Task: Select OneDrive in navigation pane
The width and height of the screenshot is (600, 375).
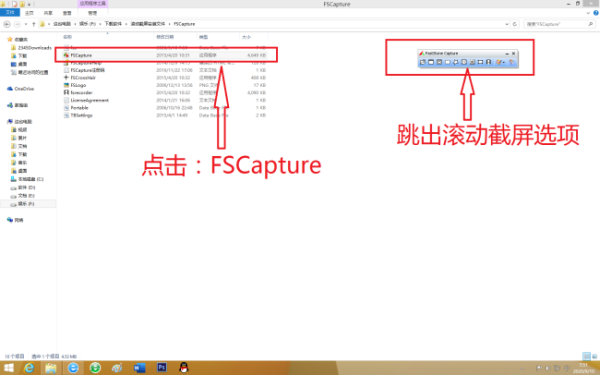Action: point(21,89)
